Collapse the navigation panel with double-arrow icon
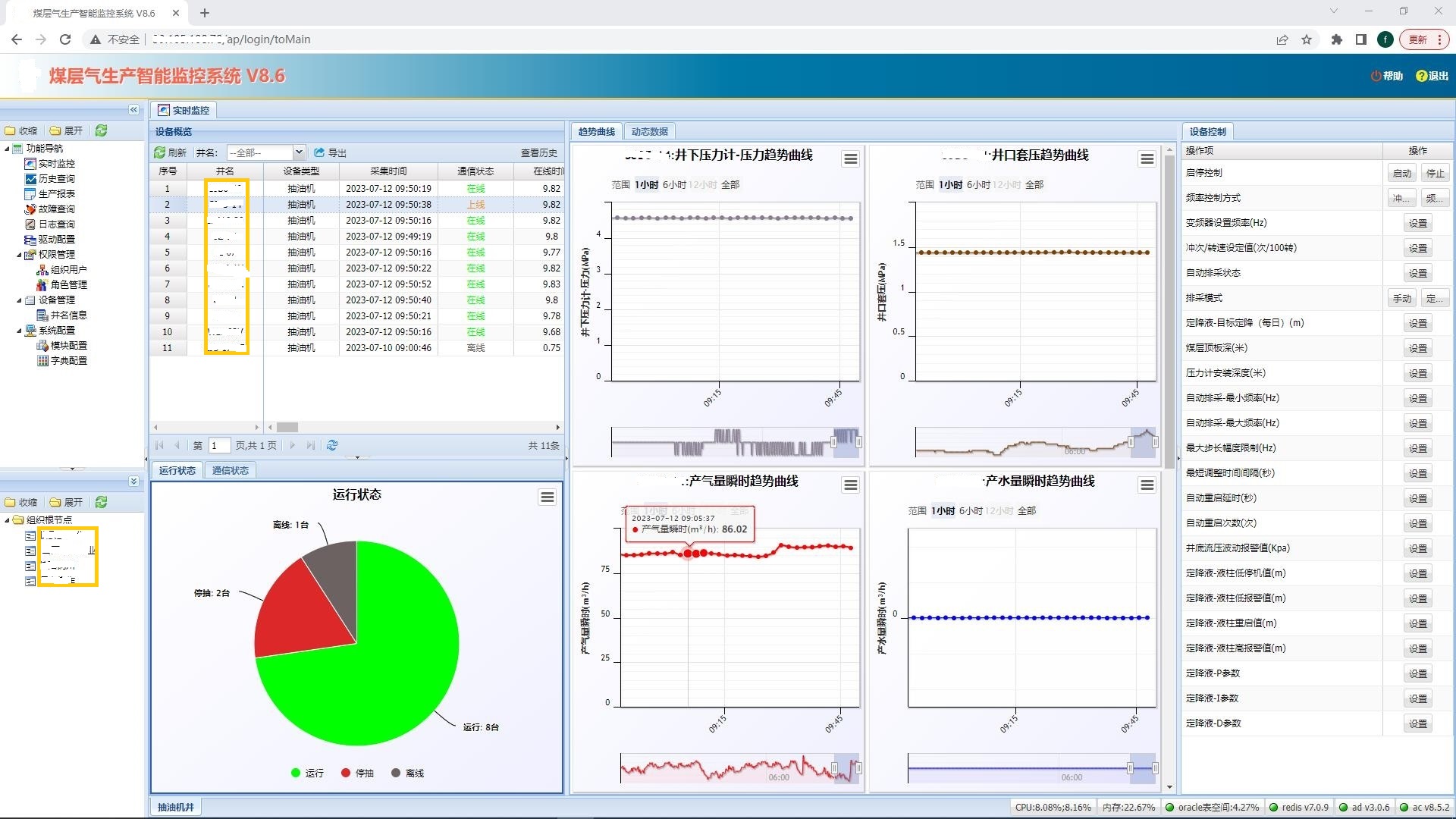 click(x=133, y=110)
